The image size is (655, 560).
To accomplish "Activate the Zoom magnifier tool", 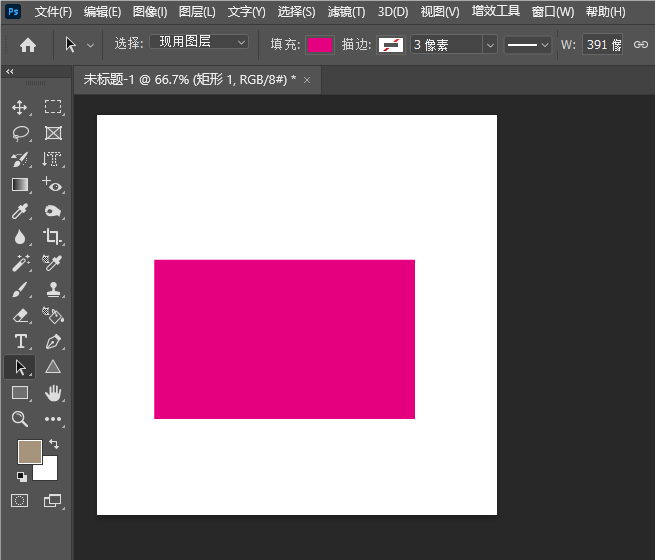I will click(x=20, y=419).
